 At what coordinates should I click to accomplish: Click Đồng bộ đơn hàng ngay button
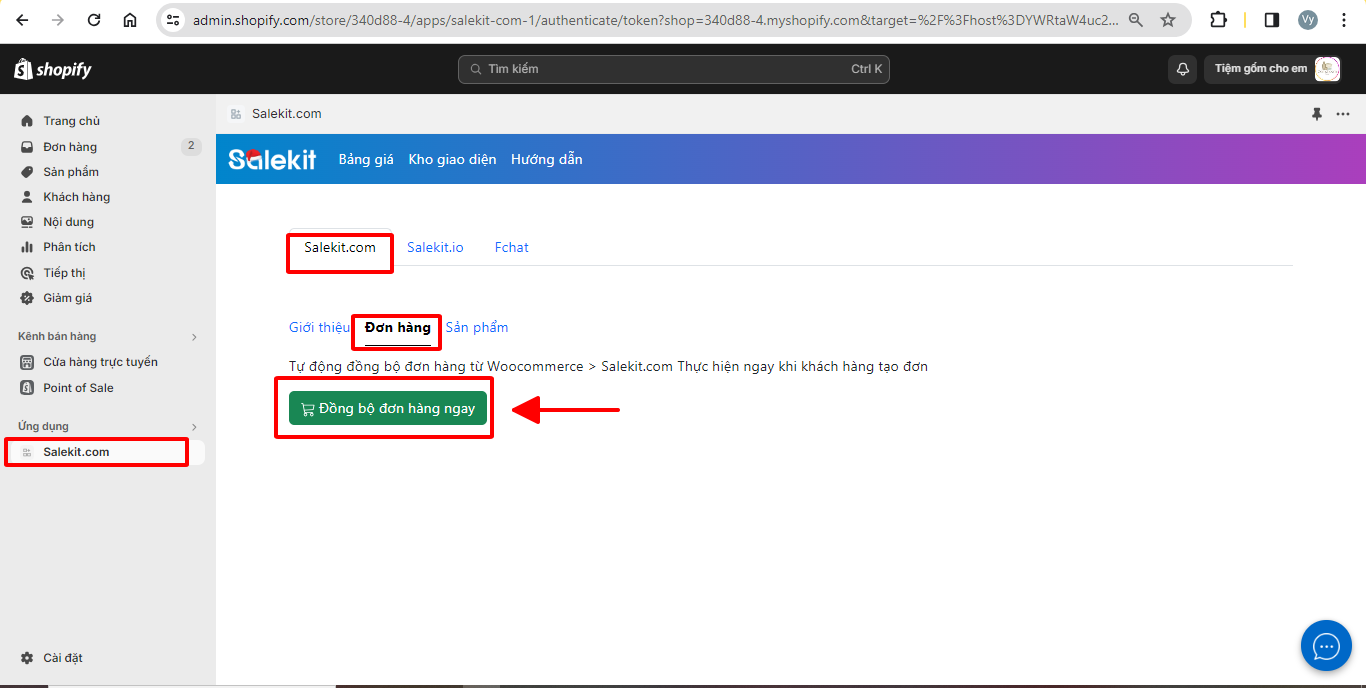coord(388,408)
